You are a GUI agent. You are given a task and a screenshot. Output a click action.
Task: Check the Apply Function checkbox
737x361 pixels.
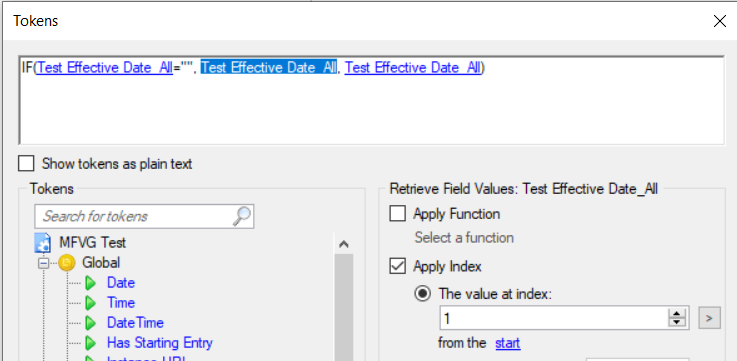[x=398, y=214]
